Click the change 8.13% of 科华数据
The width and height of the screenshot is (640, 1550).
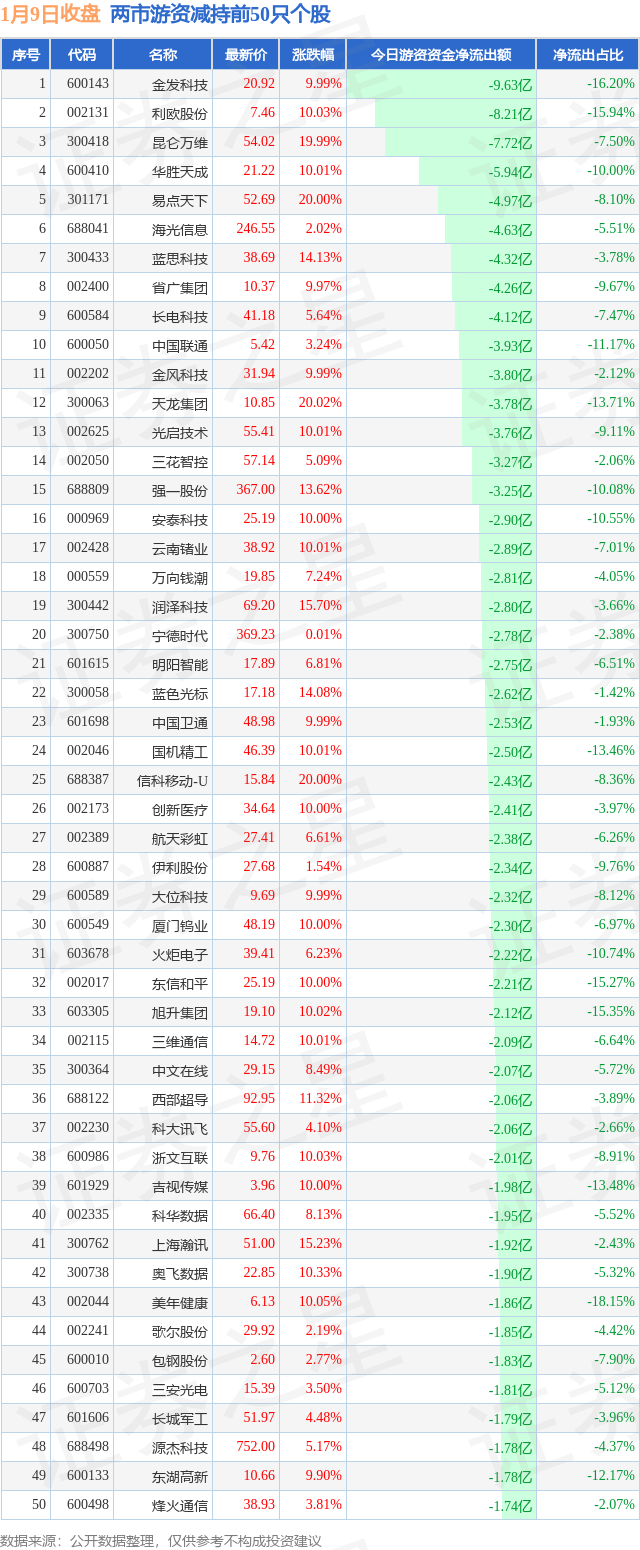pos(325,1214)
